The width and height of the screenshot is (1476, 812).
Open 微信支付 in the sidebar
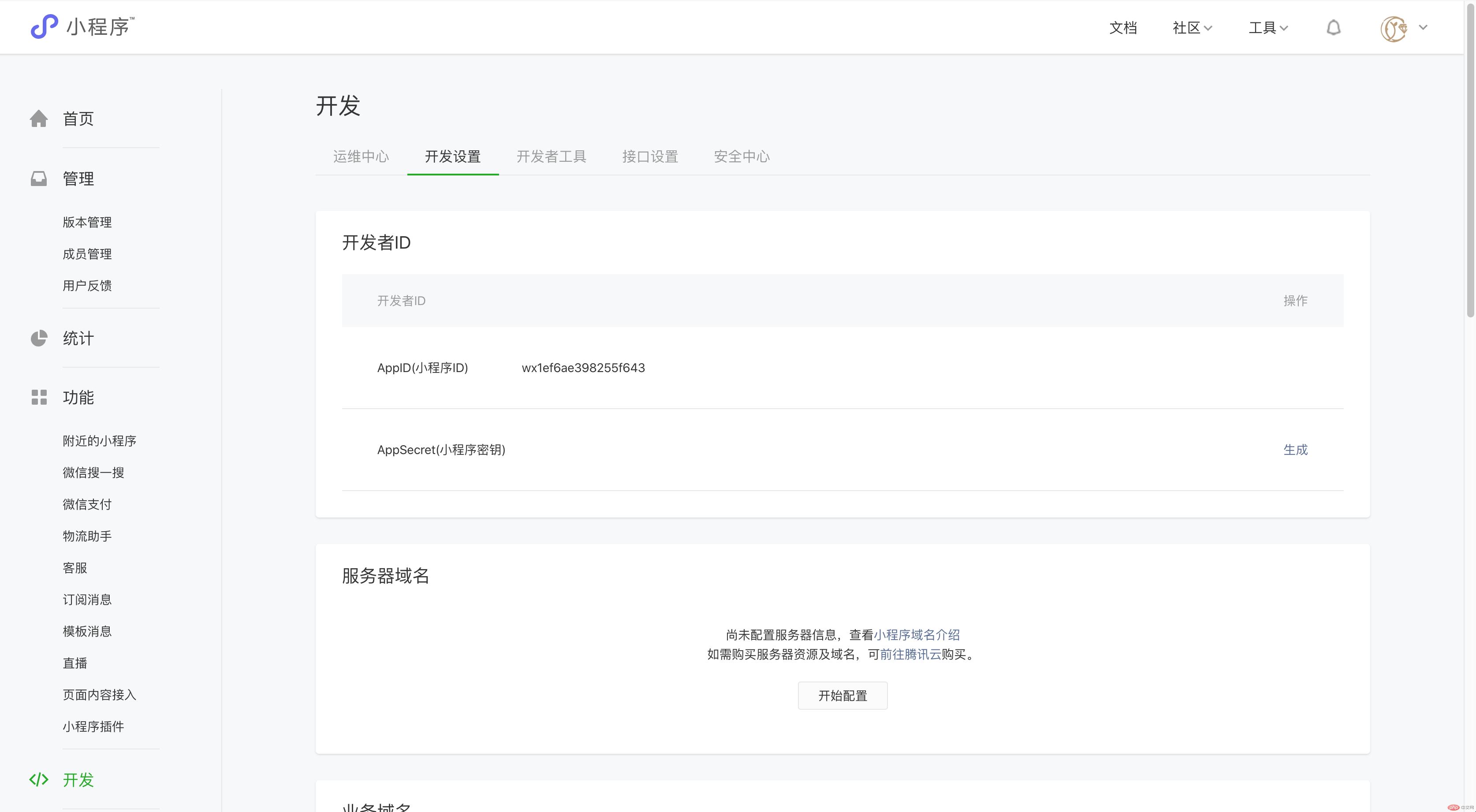tap(87, 504)
